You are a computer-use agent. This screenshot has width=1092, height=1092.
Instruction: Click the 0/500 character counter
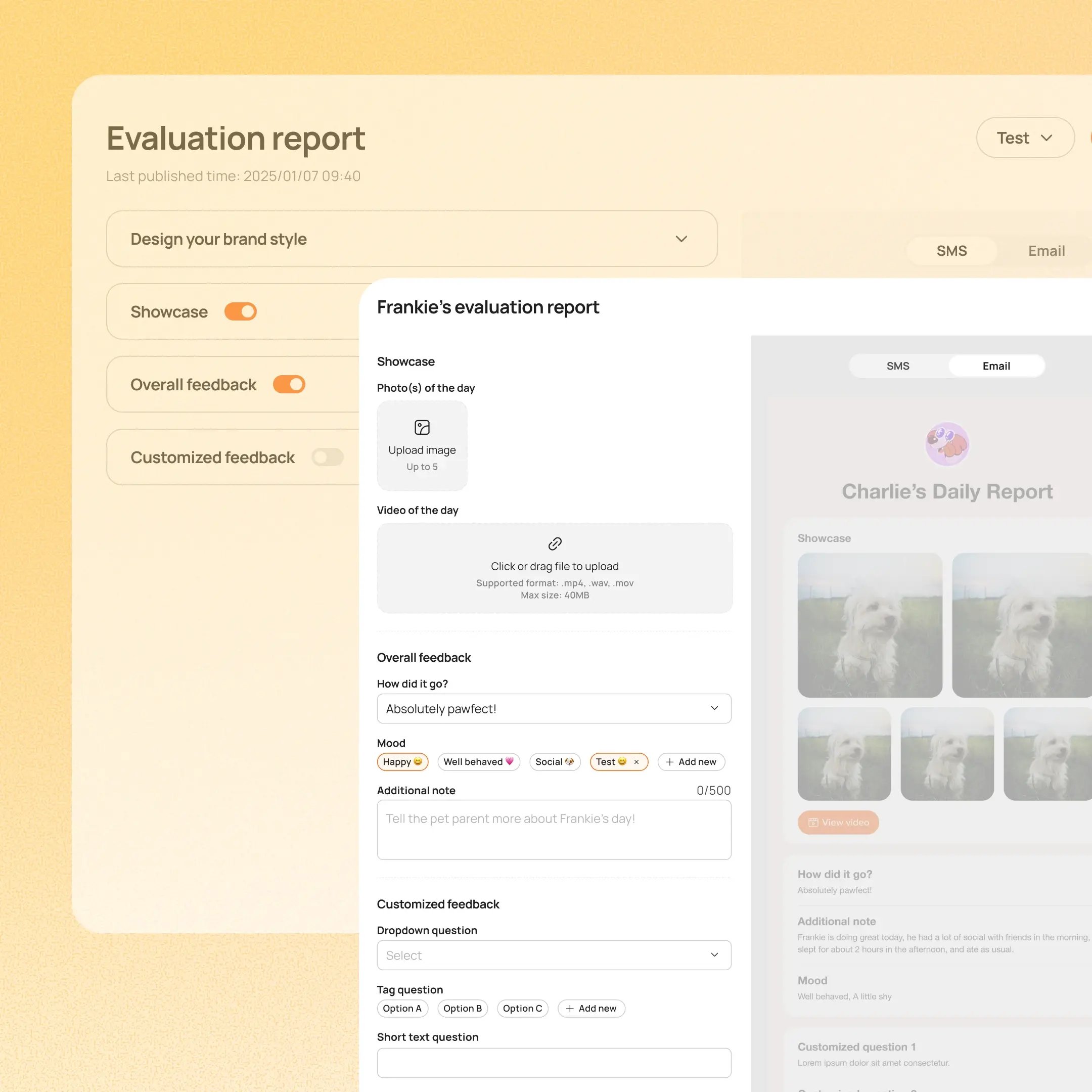(x=714, y=790)
